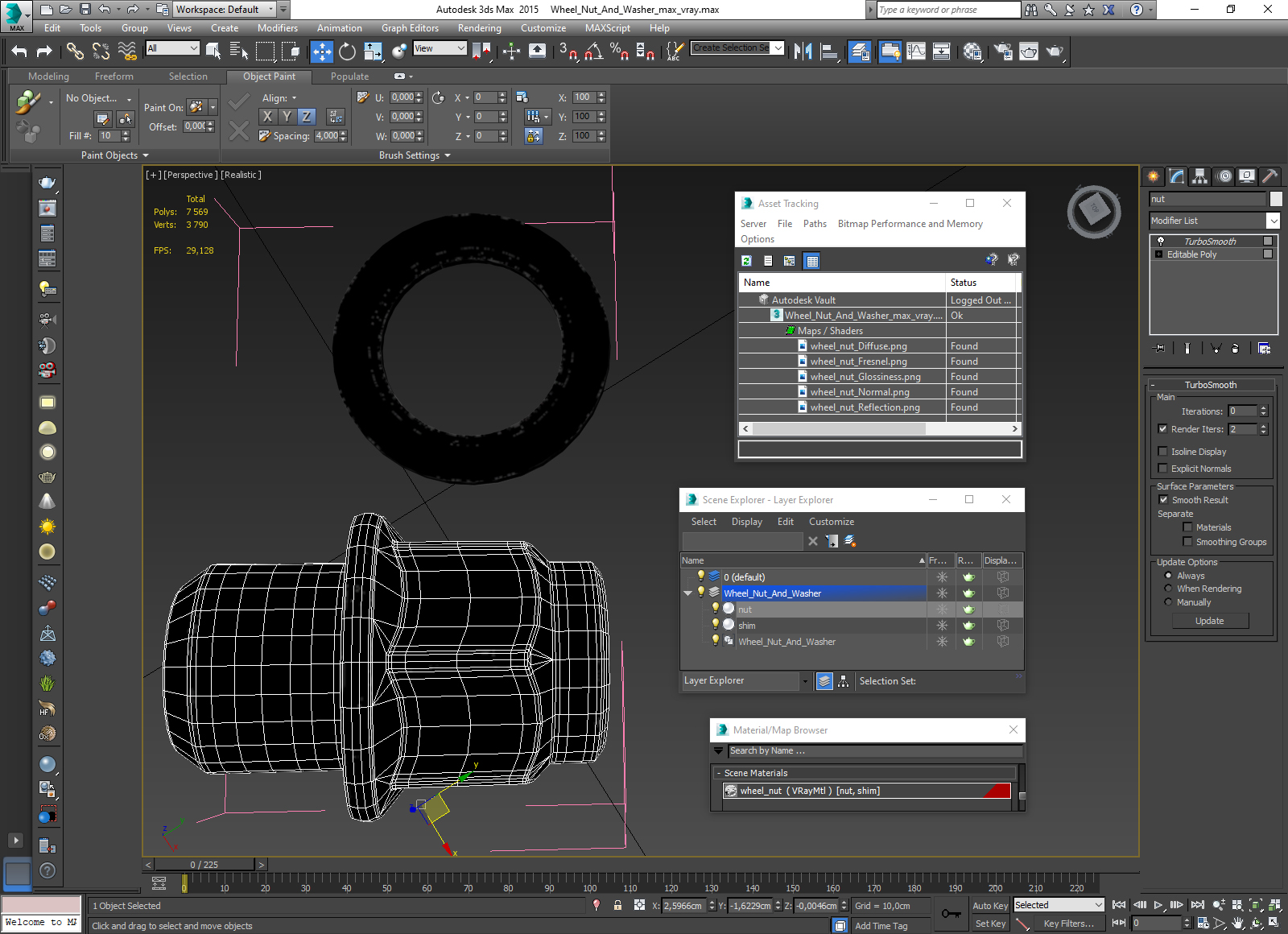Open the Maximize Viewport toggle
The height and width of the screenshot is (934, 1288).
pos(1274,923)
